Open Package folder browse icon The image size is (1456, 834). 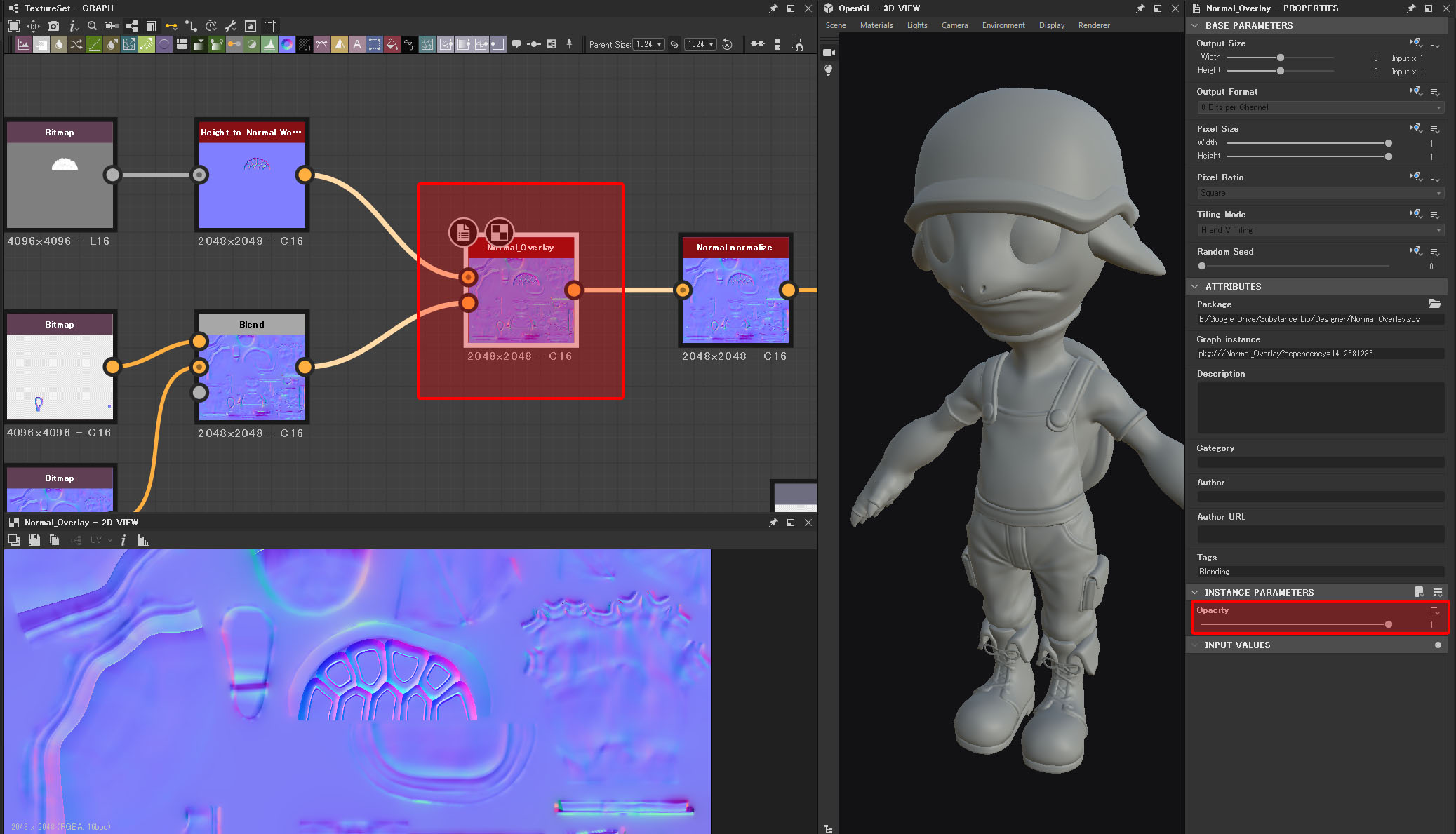click(x=1435, y=304)
